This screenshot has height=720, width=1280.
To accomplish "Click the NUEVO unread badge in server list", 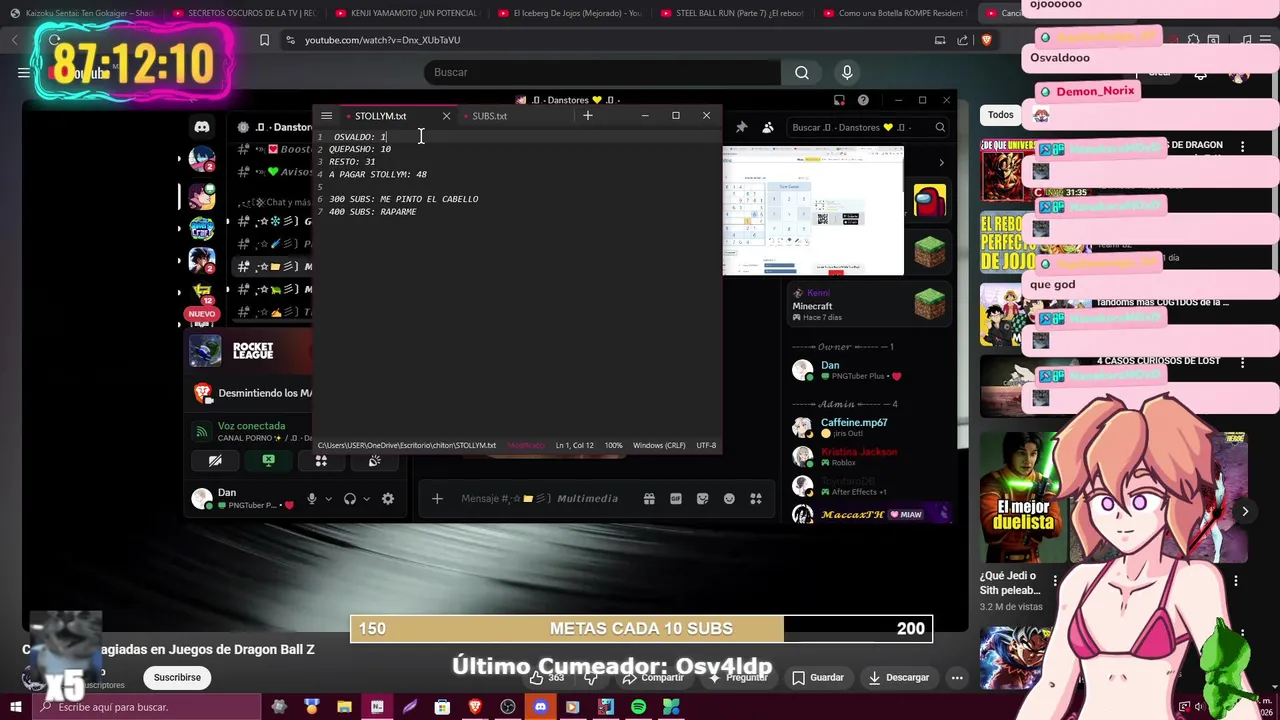I will click(x=202, y=314).
